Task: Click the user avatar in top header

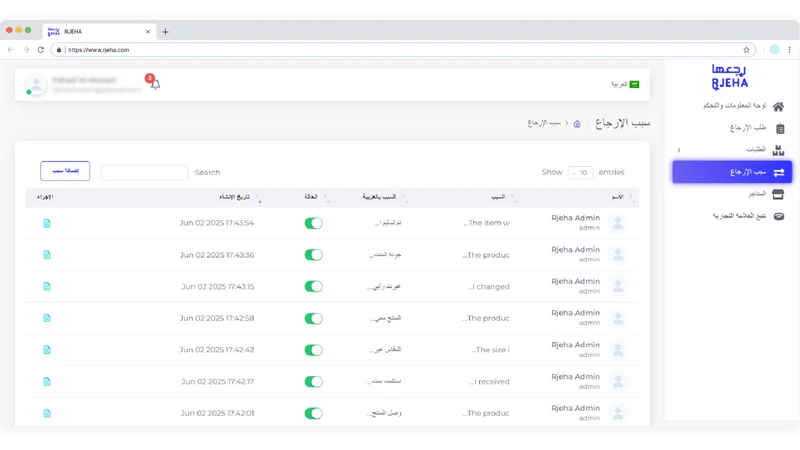Action: tap(36, 85)
